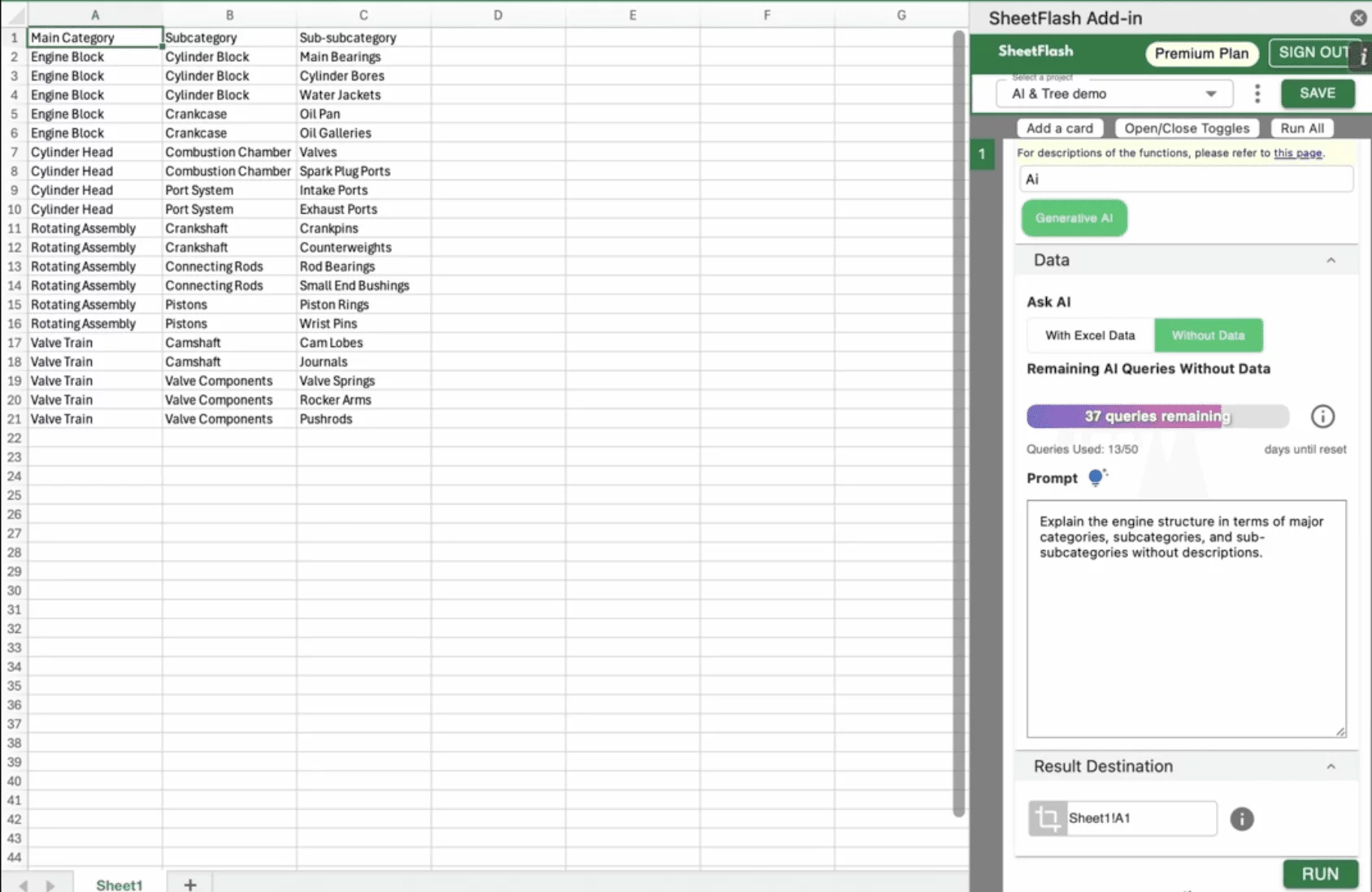1372x892 pixels.
Task: Close the SheetFlash Add-in panel
Action: pos(1358,18)
